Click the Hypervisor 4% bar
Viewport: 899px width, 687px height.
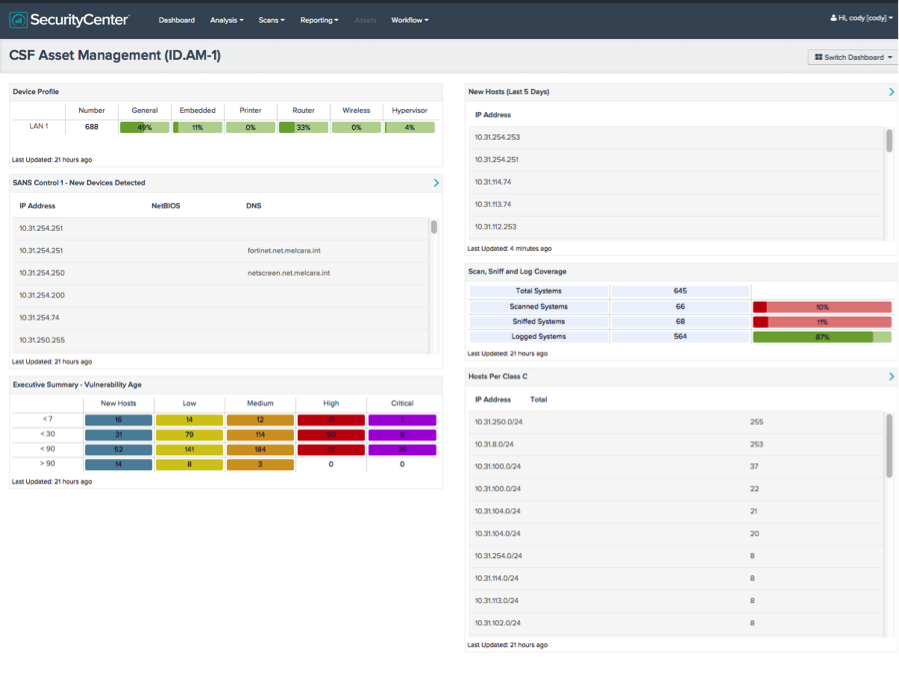(409, 127)
